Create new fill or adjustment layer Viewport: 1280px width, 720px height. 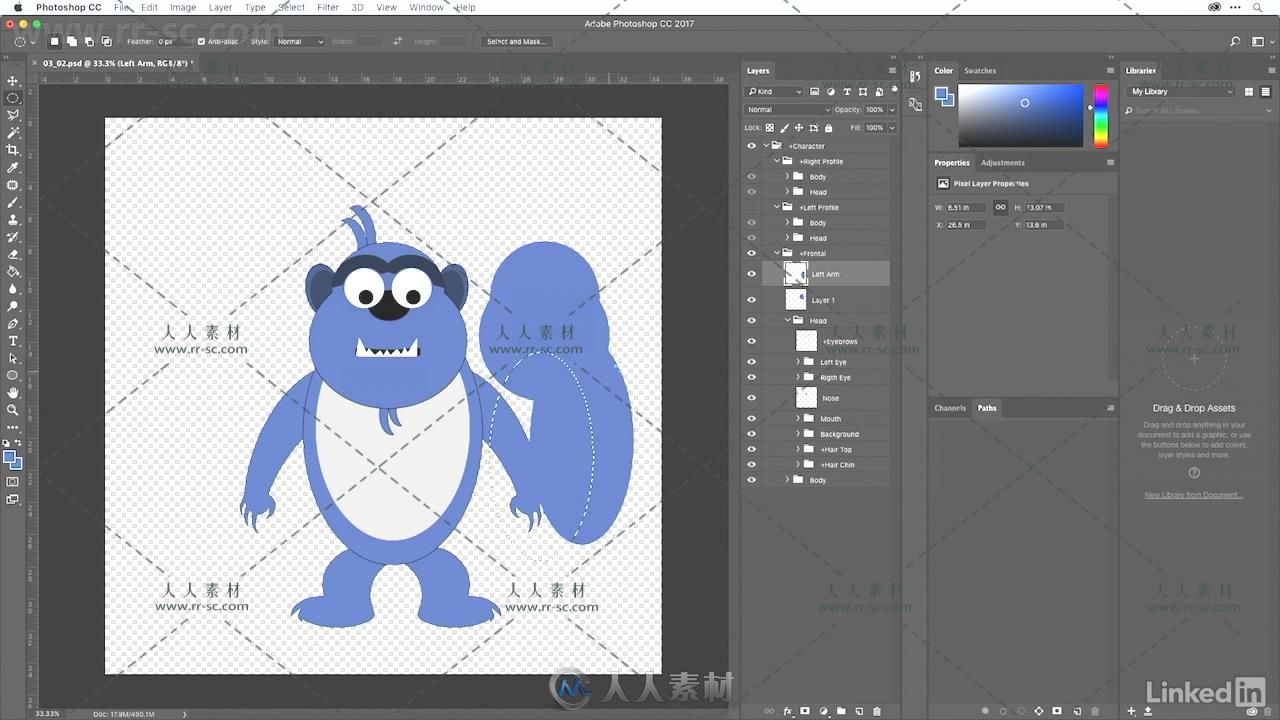(823, 711)
